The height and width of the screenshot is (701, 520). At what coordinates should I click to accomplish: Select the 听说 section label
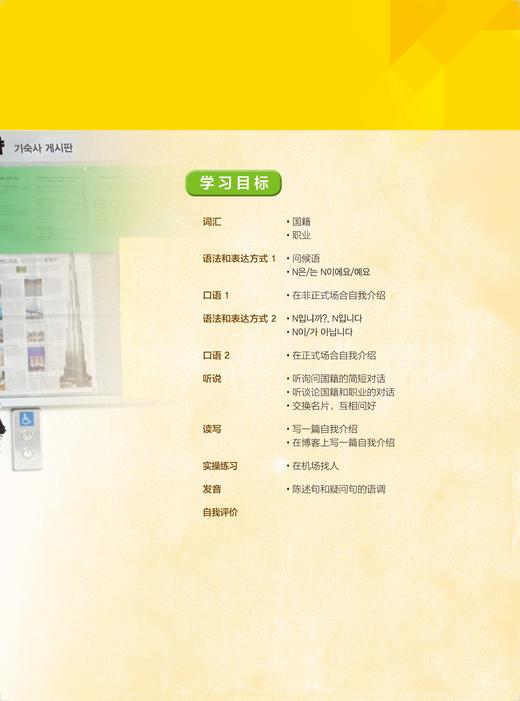212,379
